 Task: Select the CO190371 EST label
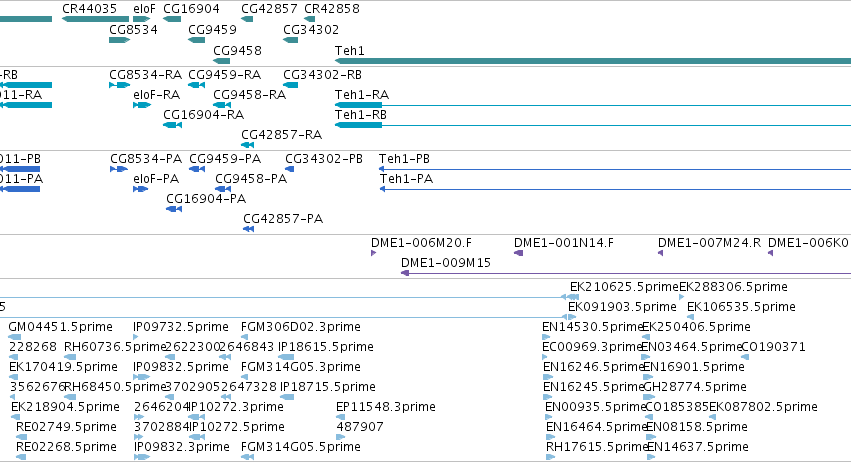click(x=773, y=347)
